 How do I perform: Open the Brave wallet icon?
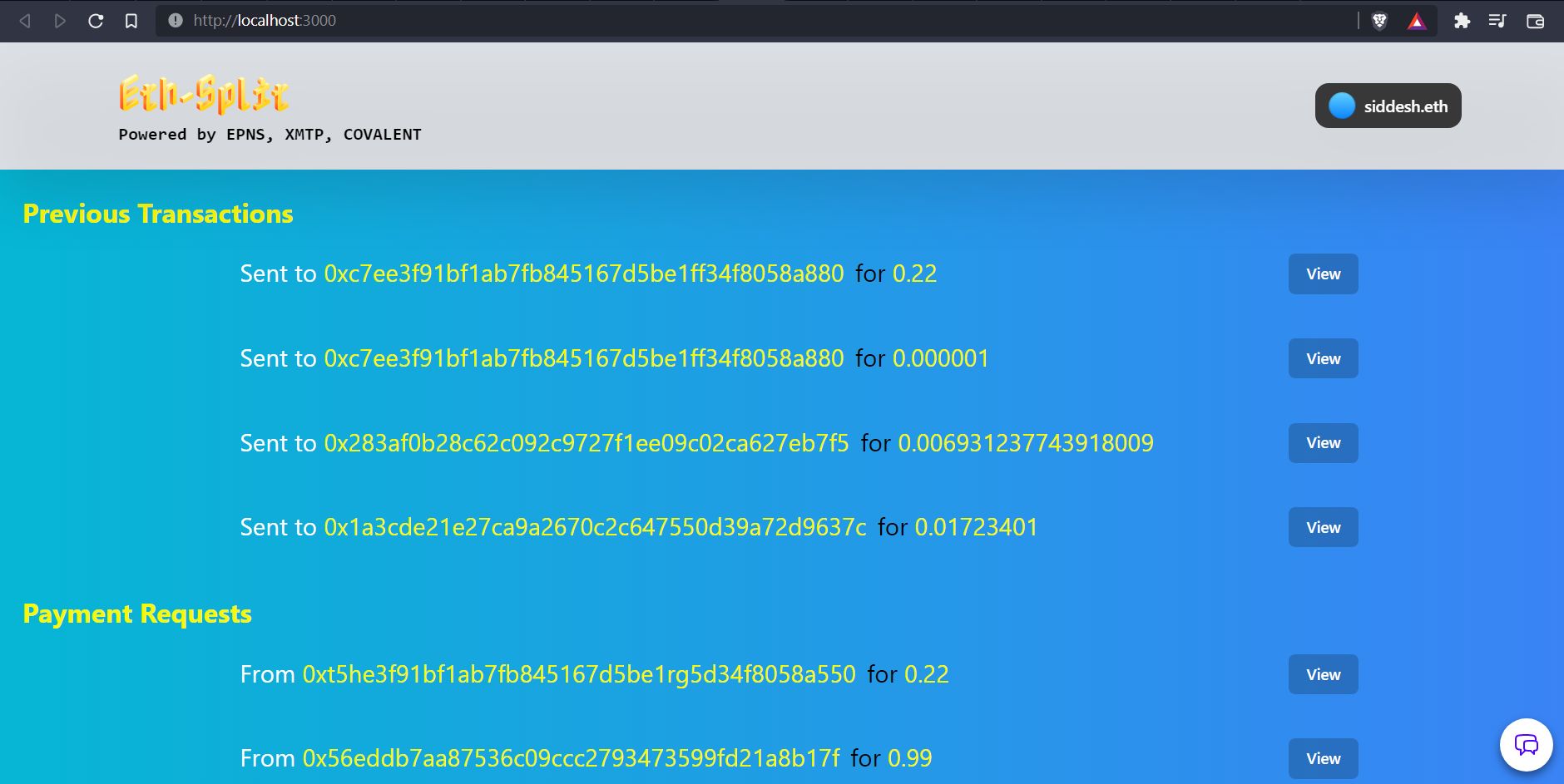tap(1535, 21)
